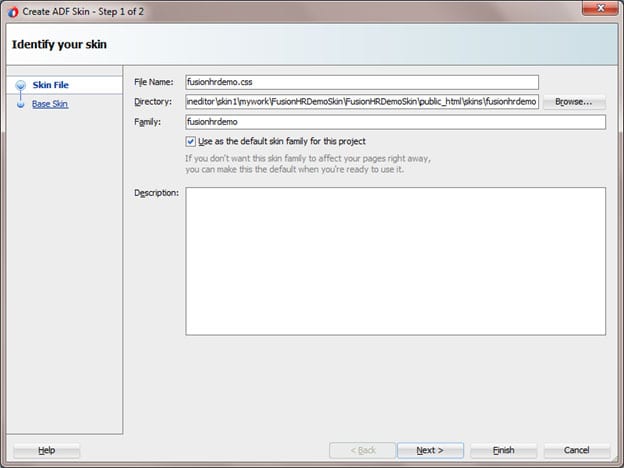
Task: Click the Create ADF Skin title bar icon
Action: [12, 11]
